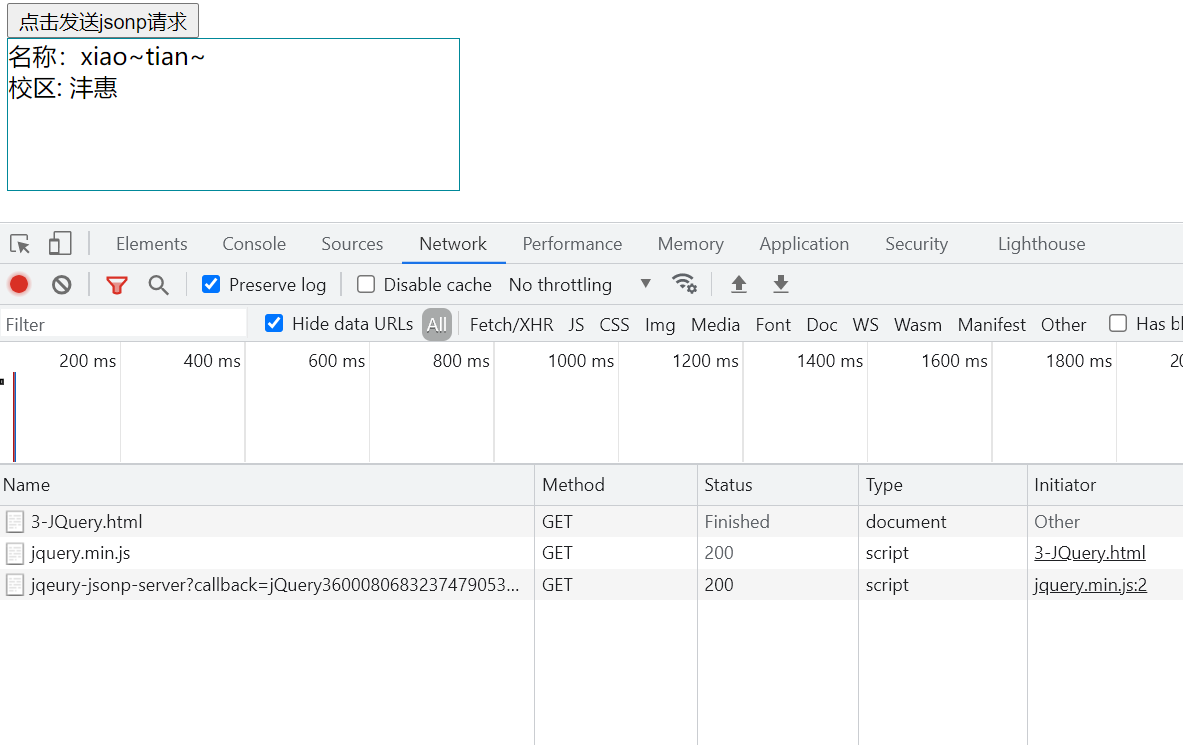Select the jqeury-jsonp-server request row
This screenshot has height=745, width=1183.
pos(274,585)
